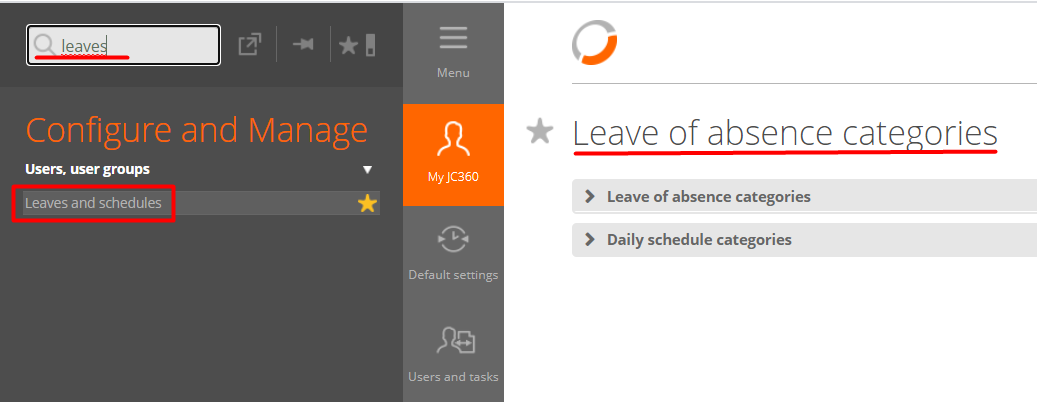Click the favorites star icon in panel header
The height and width of the screenshot is (402, 1037).
tap(349, 45)
